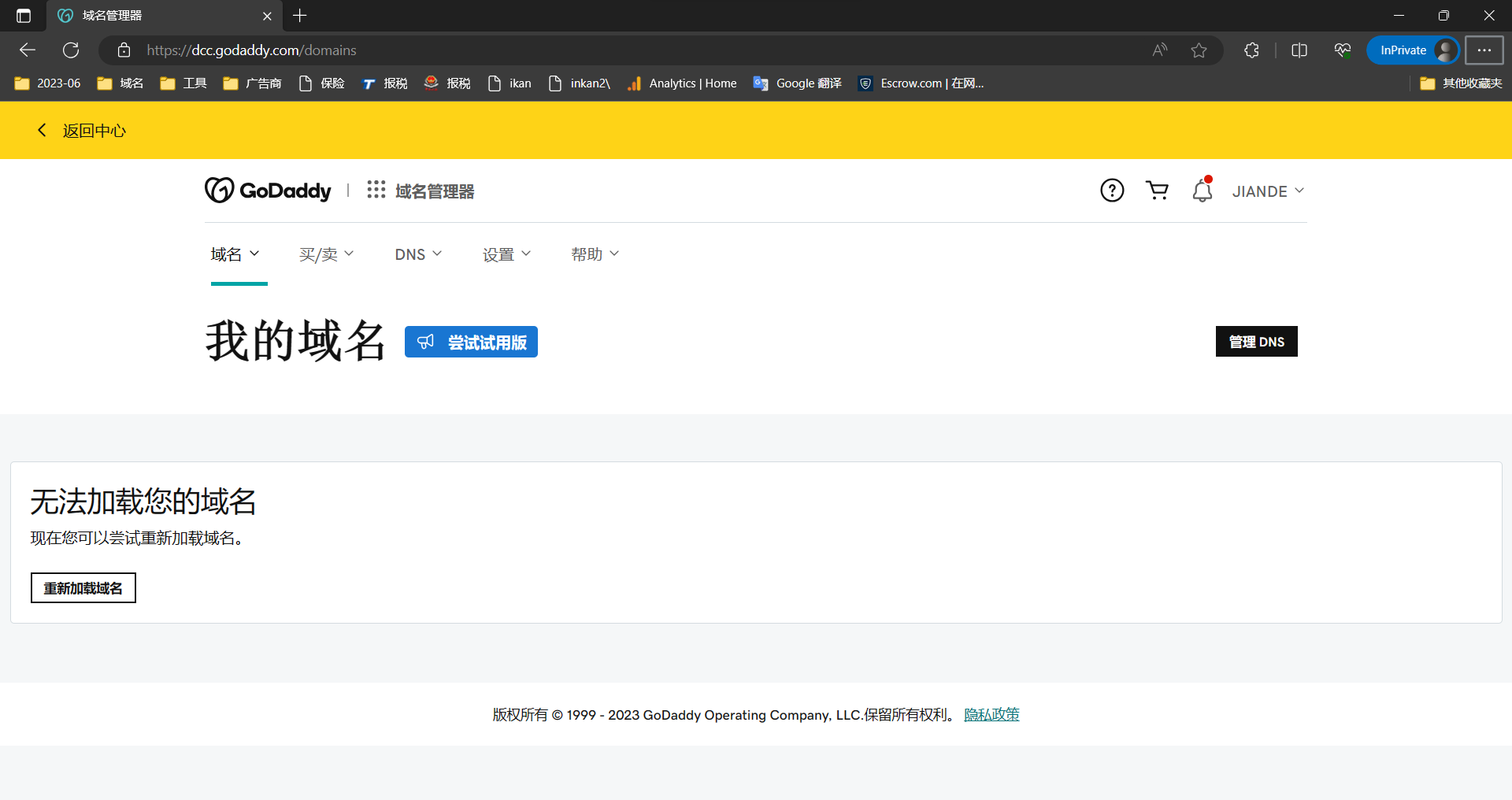Add page to favorites star icon

1199,50
